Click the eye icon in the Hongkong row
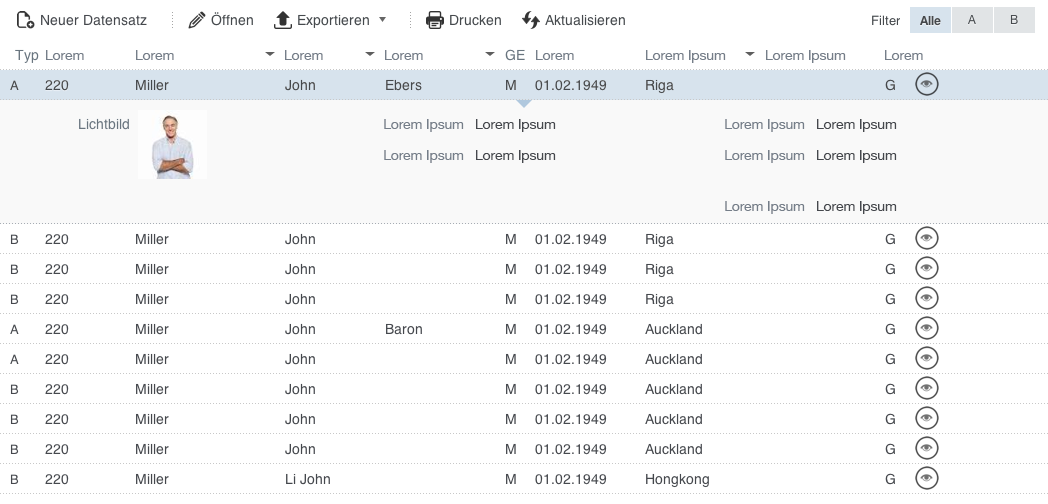This screenshot has width=1048, height=504. 927,479
